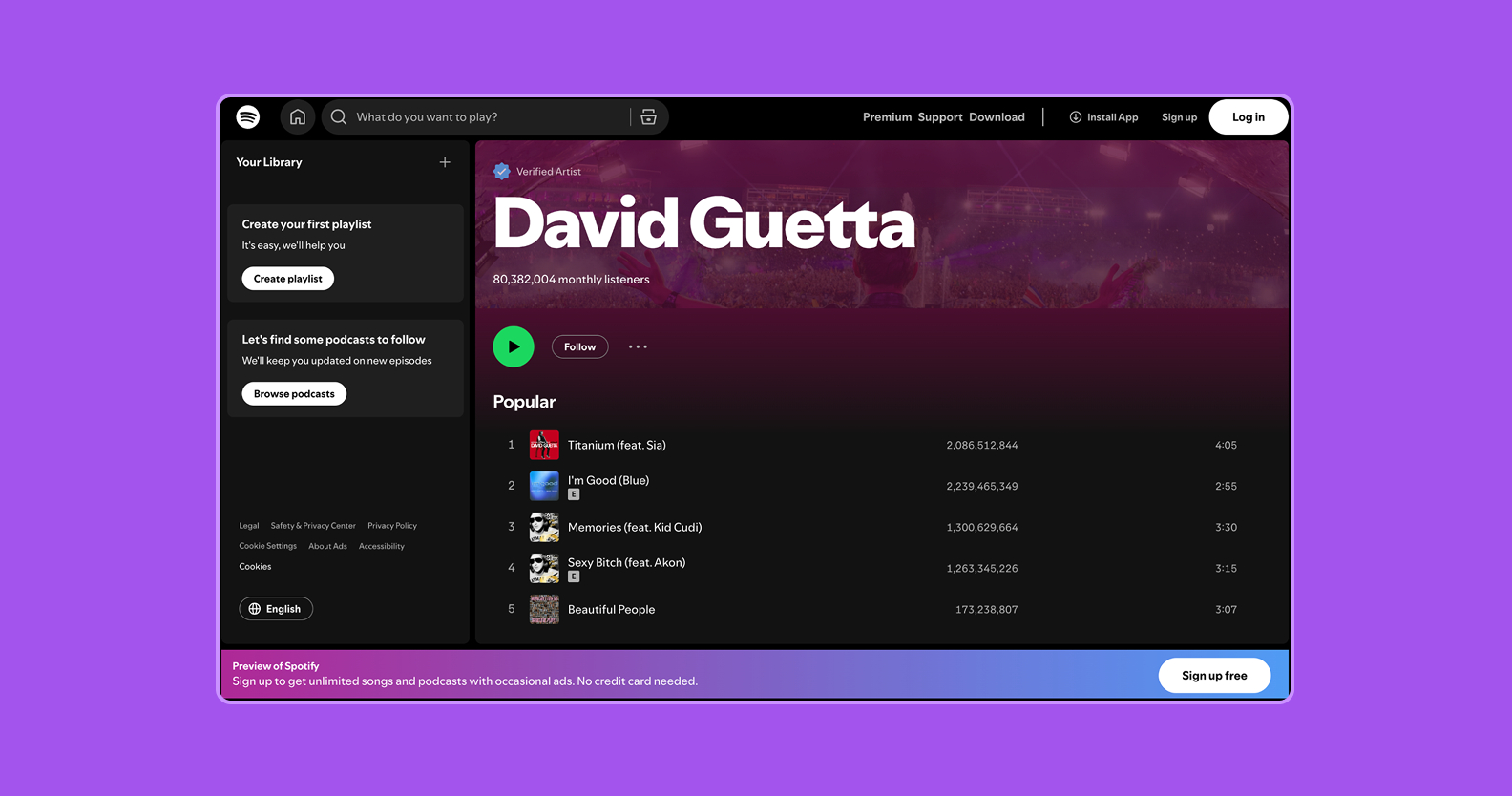Viewport: 1512px width, 796px height.
Task: Select track title 'Titanium (feat. Sia)'
Action: pyautogui.click(x=617, y=446)
